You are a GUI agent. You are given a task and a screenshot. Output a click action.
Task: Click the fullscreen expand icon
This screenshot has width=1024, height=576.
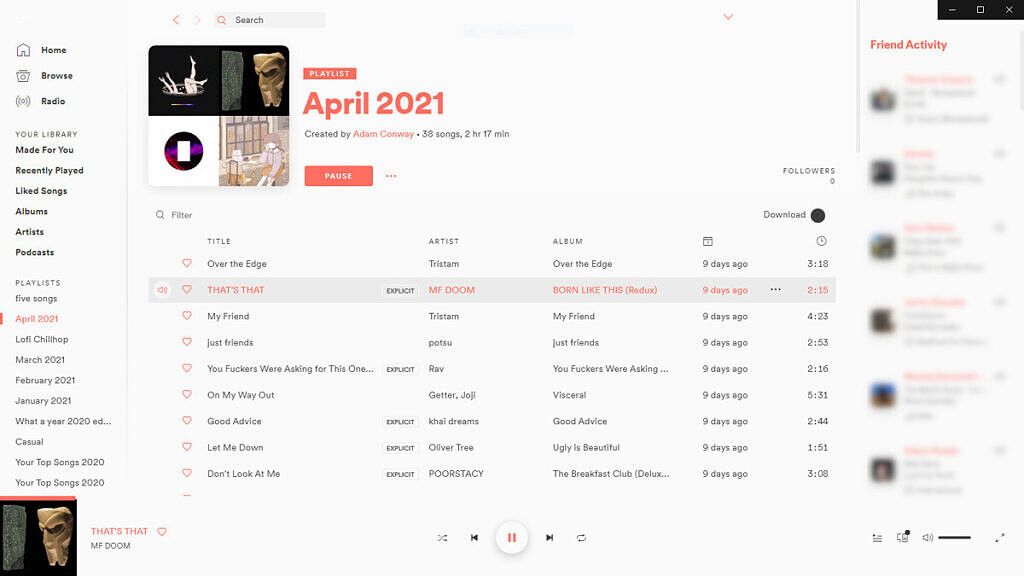999,537
